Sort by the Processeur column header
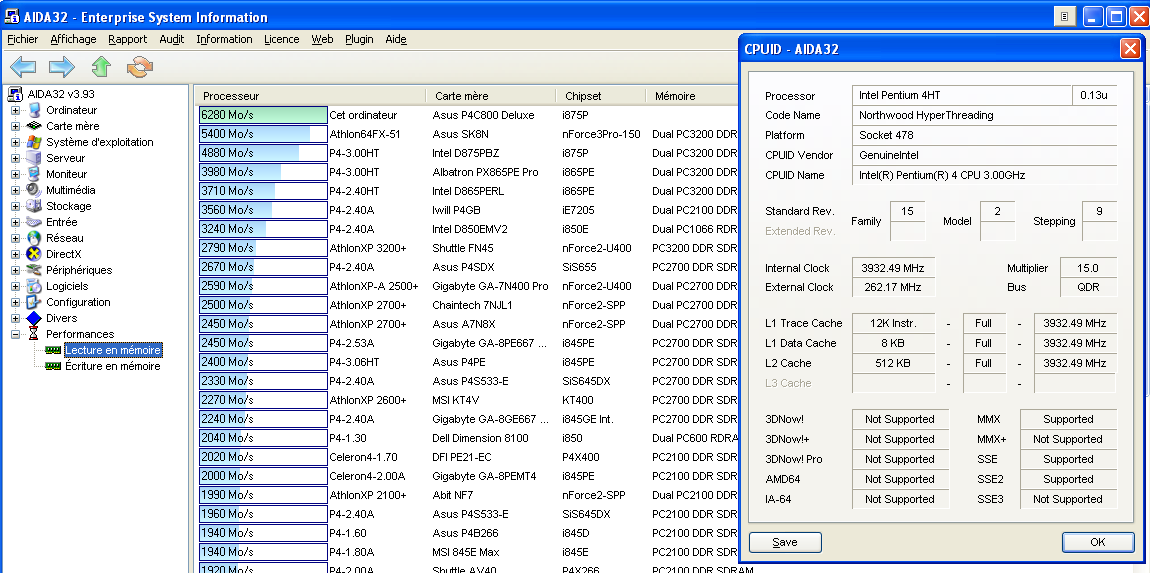The height and width of the screenshot is (573, 1150). (312, 96)
